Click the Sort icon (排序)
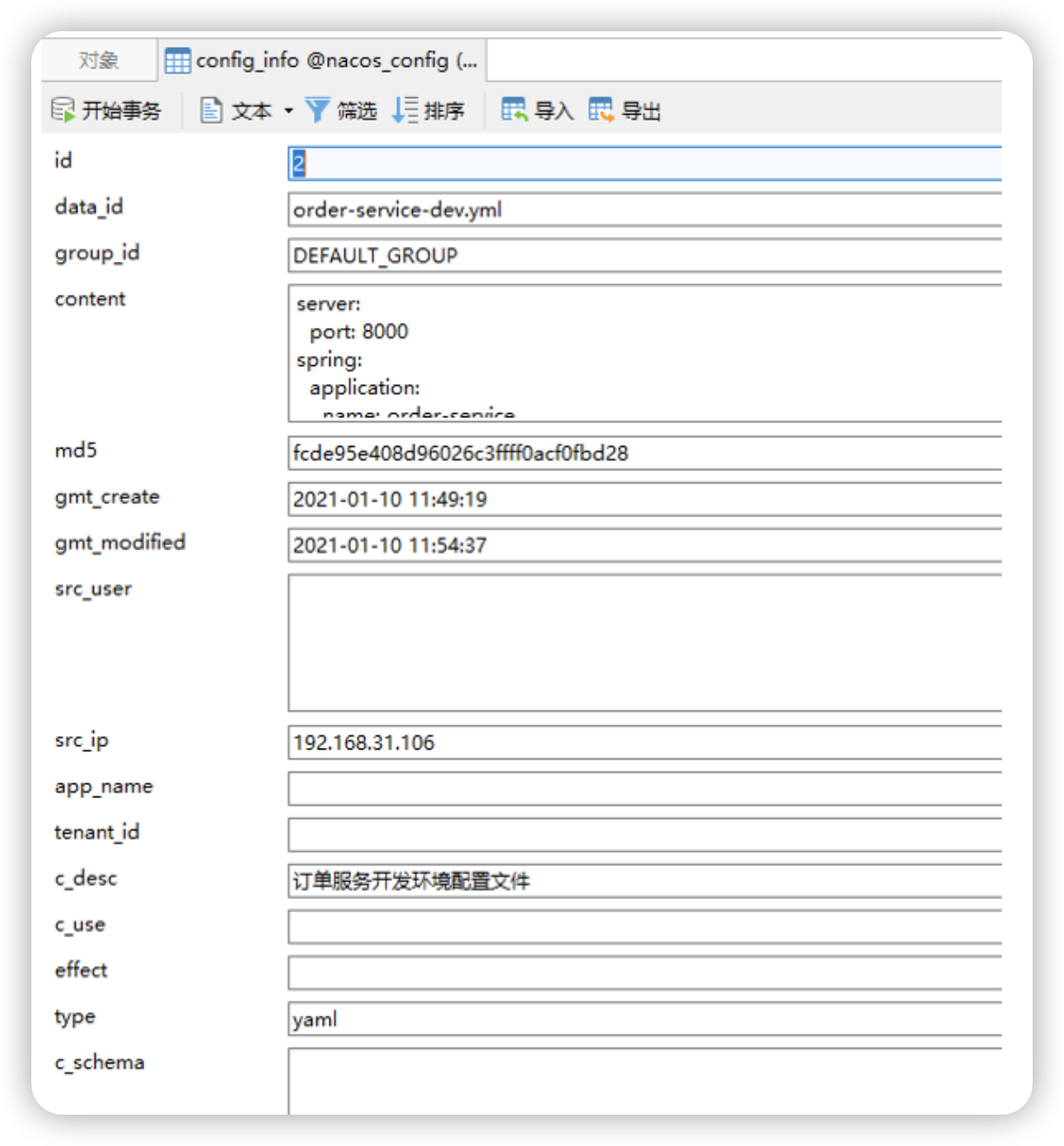The height and width of the screenshot is (1146, 1064). tap(405, 110)
